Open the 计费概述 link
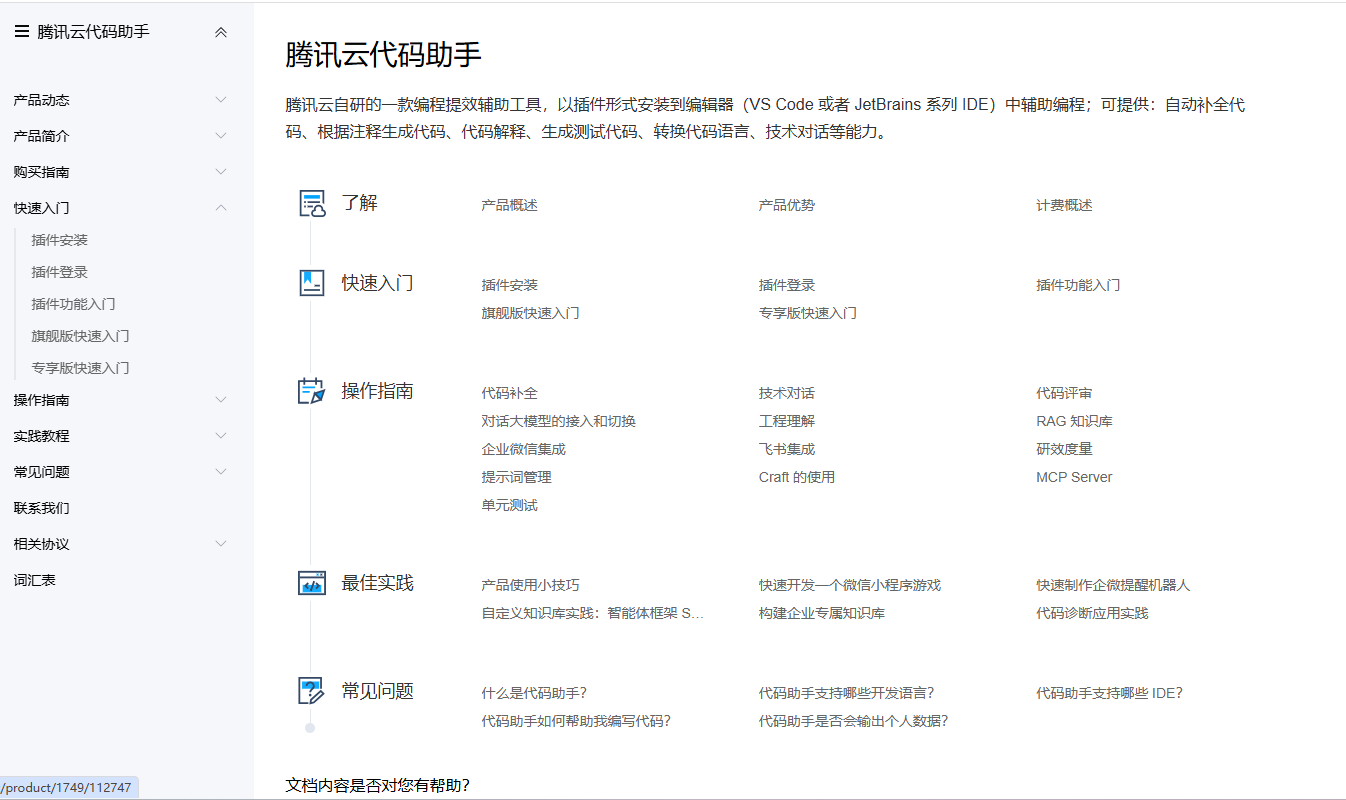 (1064, 205)
